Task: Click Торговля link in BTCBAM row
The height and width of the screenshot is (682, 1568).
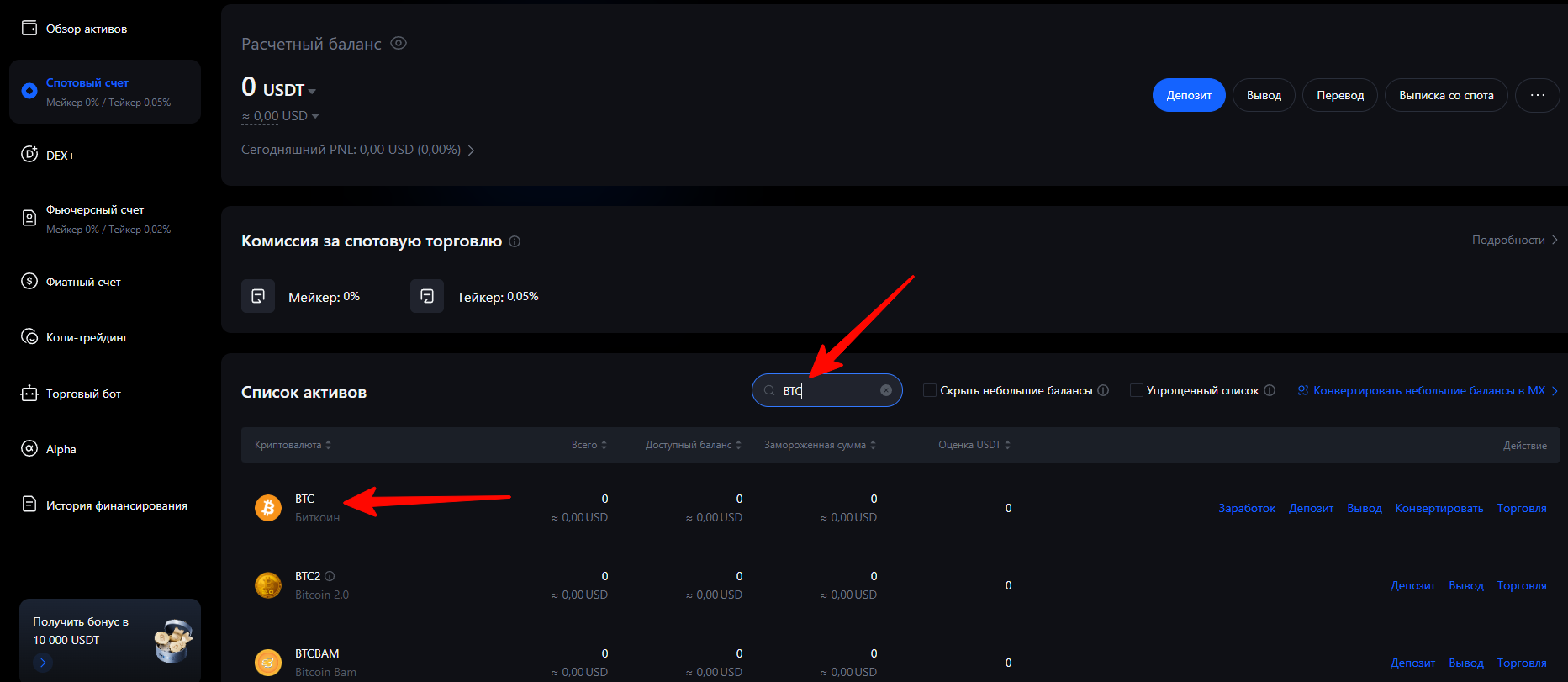Action: point(1522,663)
